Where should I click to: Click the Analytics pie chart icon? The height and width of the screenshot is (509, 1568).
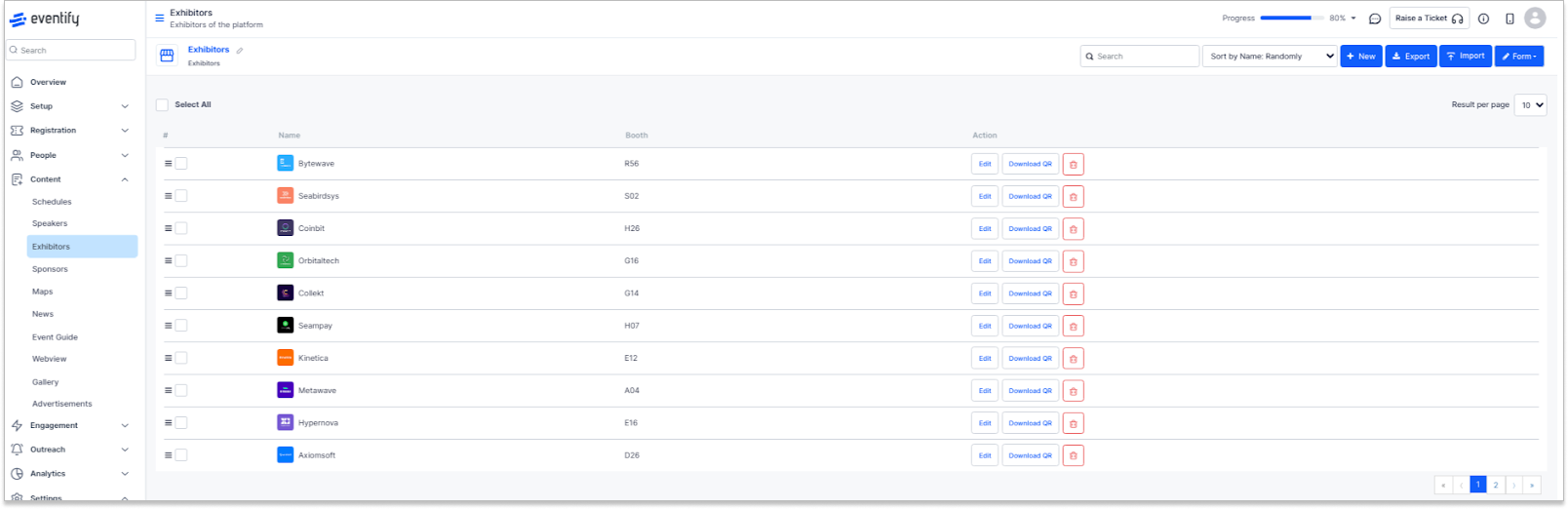[x=17, y=474]
